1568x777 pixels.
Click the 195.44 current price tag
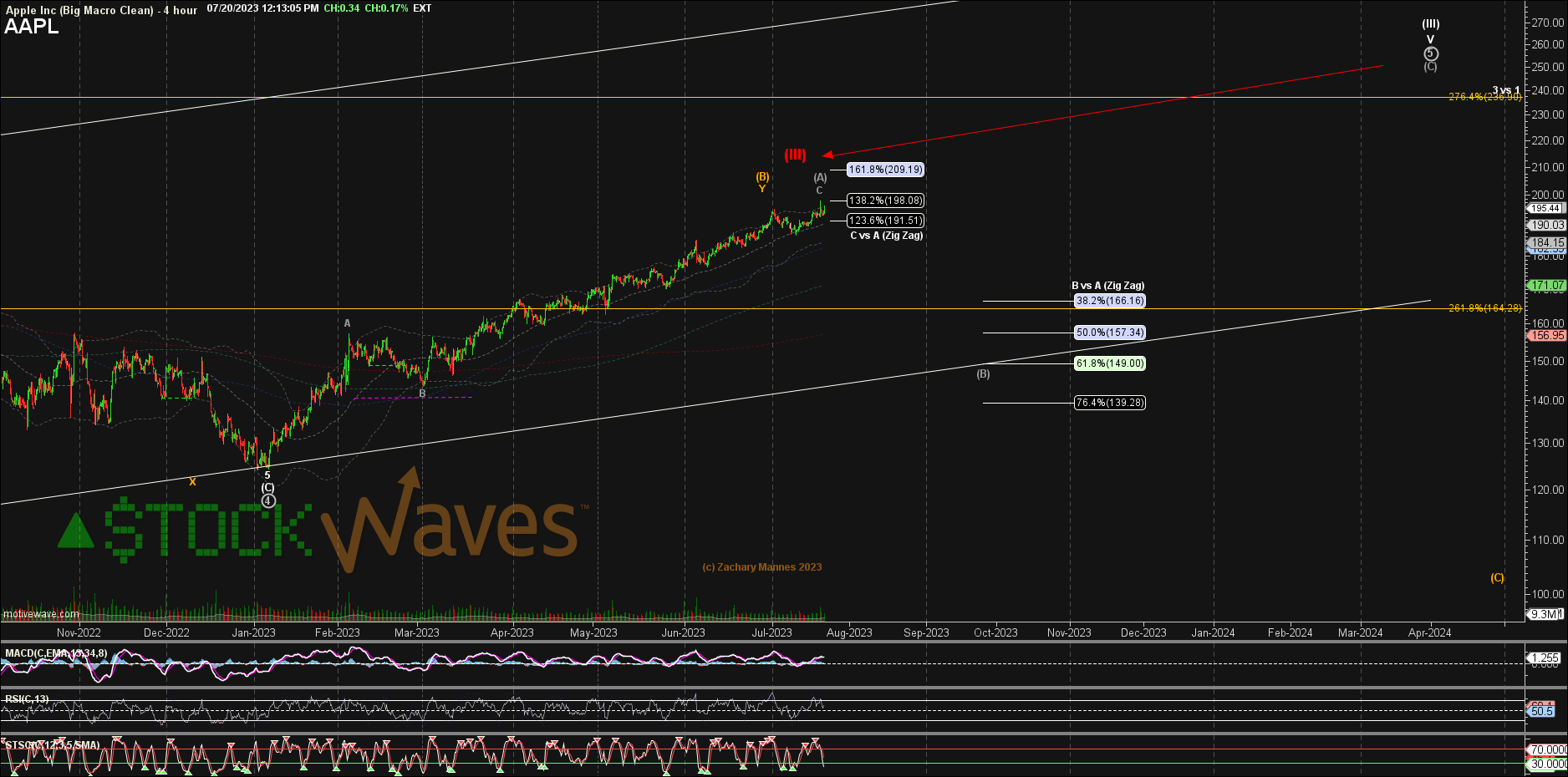(1545, 208)
